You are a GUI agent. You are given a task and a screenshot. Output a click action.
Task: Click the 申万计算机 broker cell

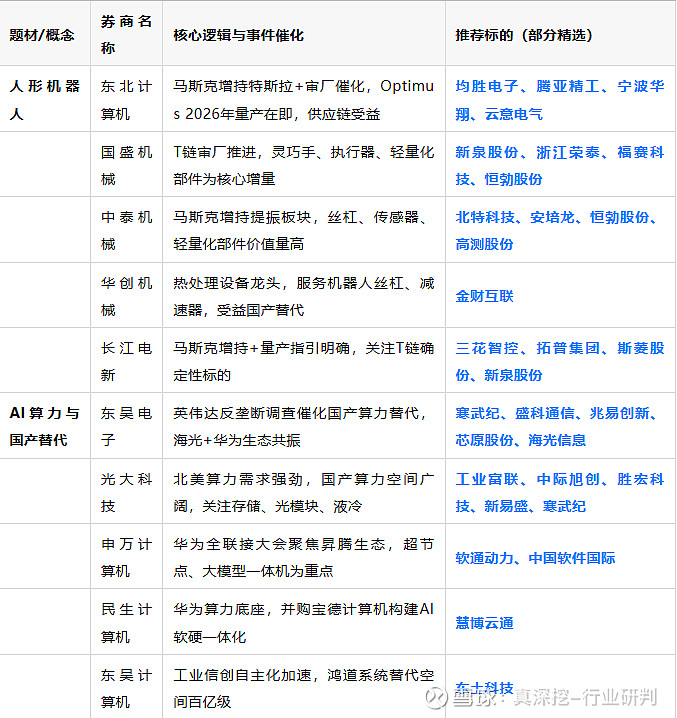(x=126, y=557)
